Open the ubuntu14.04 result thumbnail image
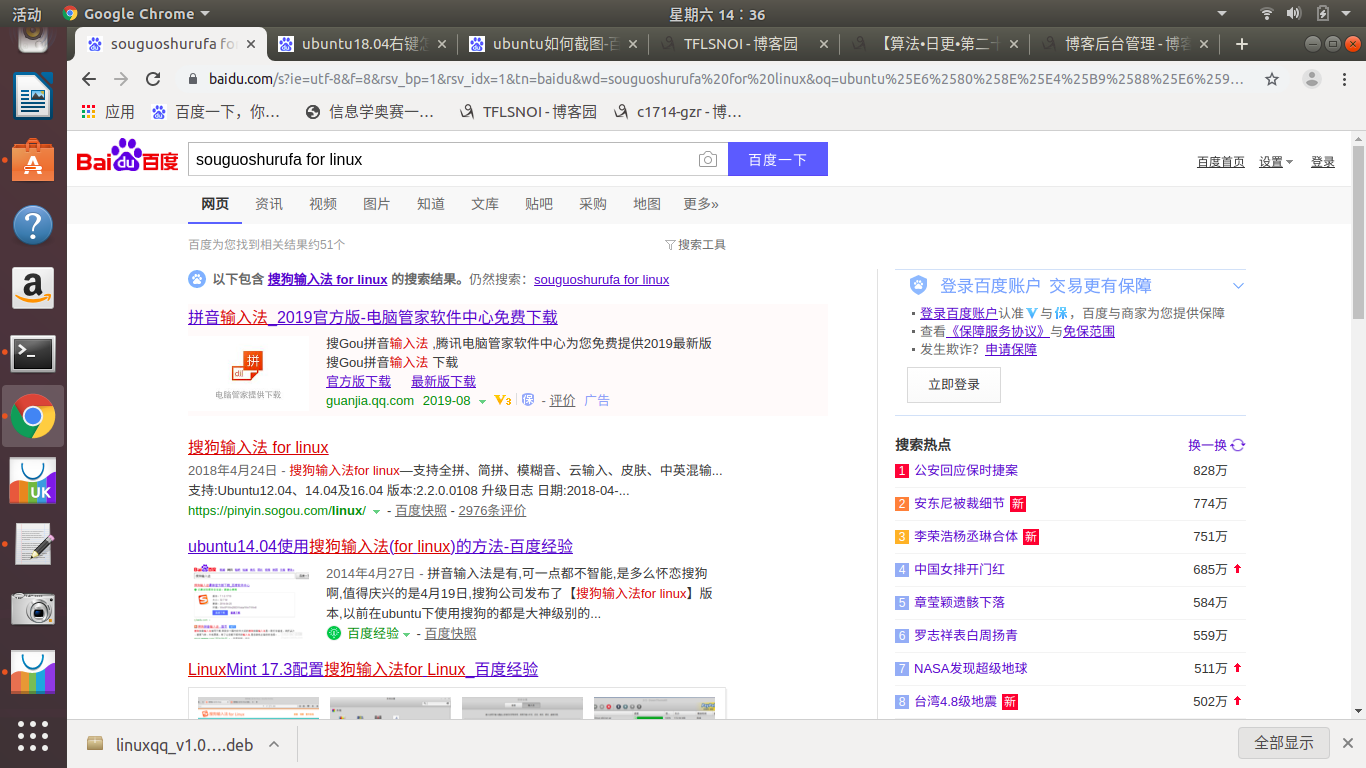 pos(249,602)
